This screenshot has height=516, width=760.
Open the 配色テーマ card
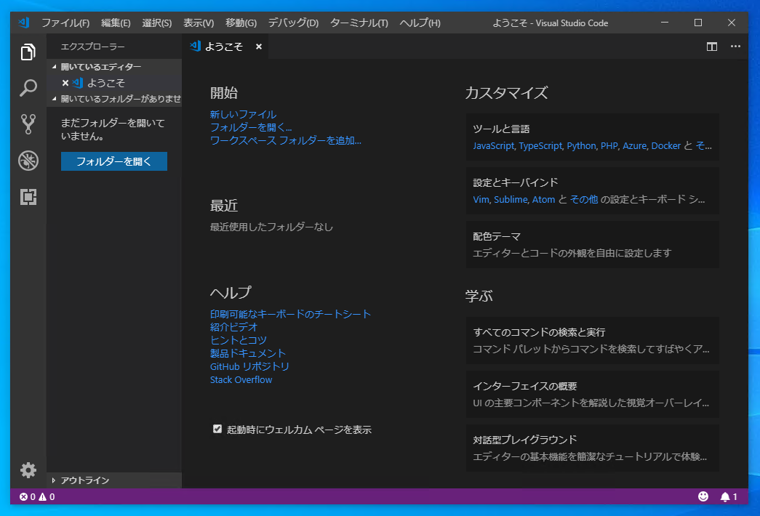point(592,245)
